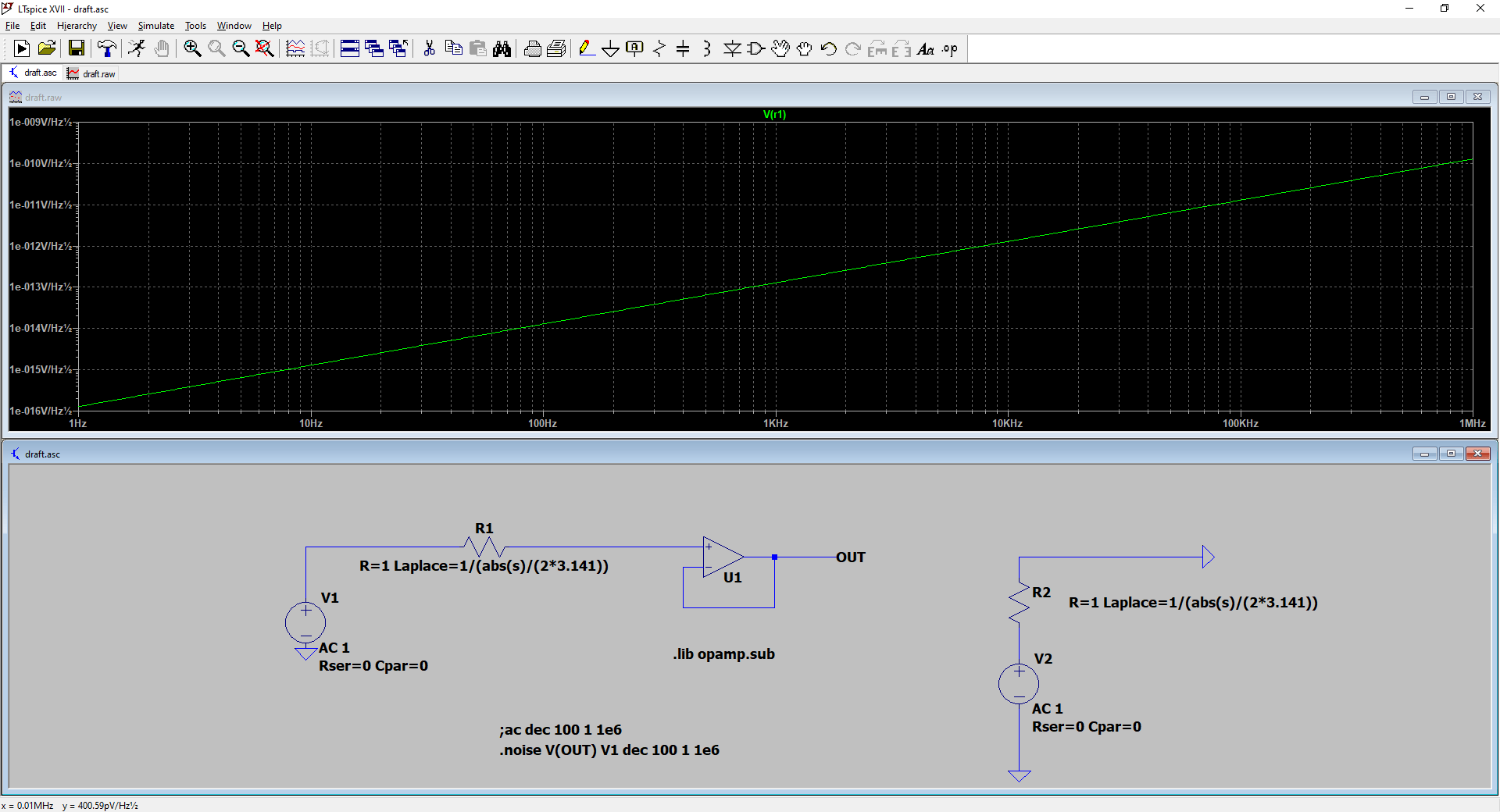Halt the running simulation
Viewport: 1500px width, 812px height.
pos(137,48)
